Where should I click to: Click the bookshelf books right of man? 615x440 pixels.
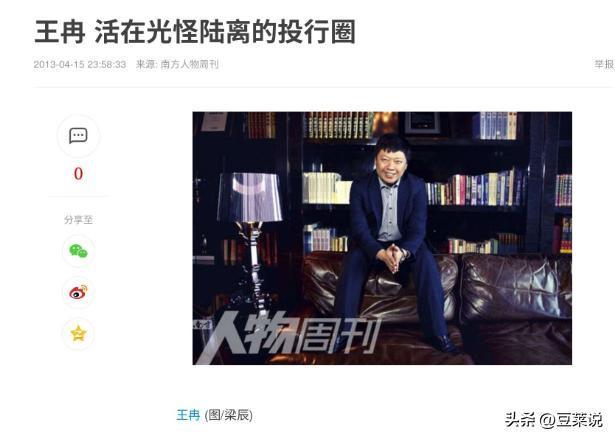point(475,189)
